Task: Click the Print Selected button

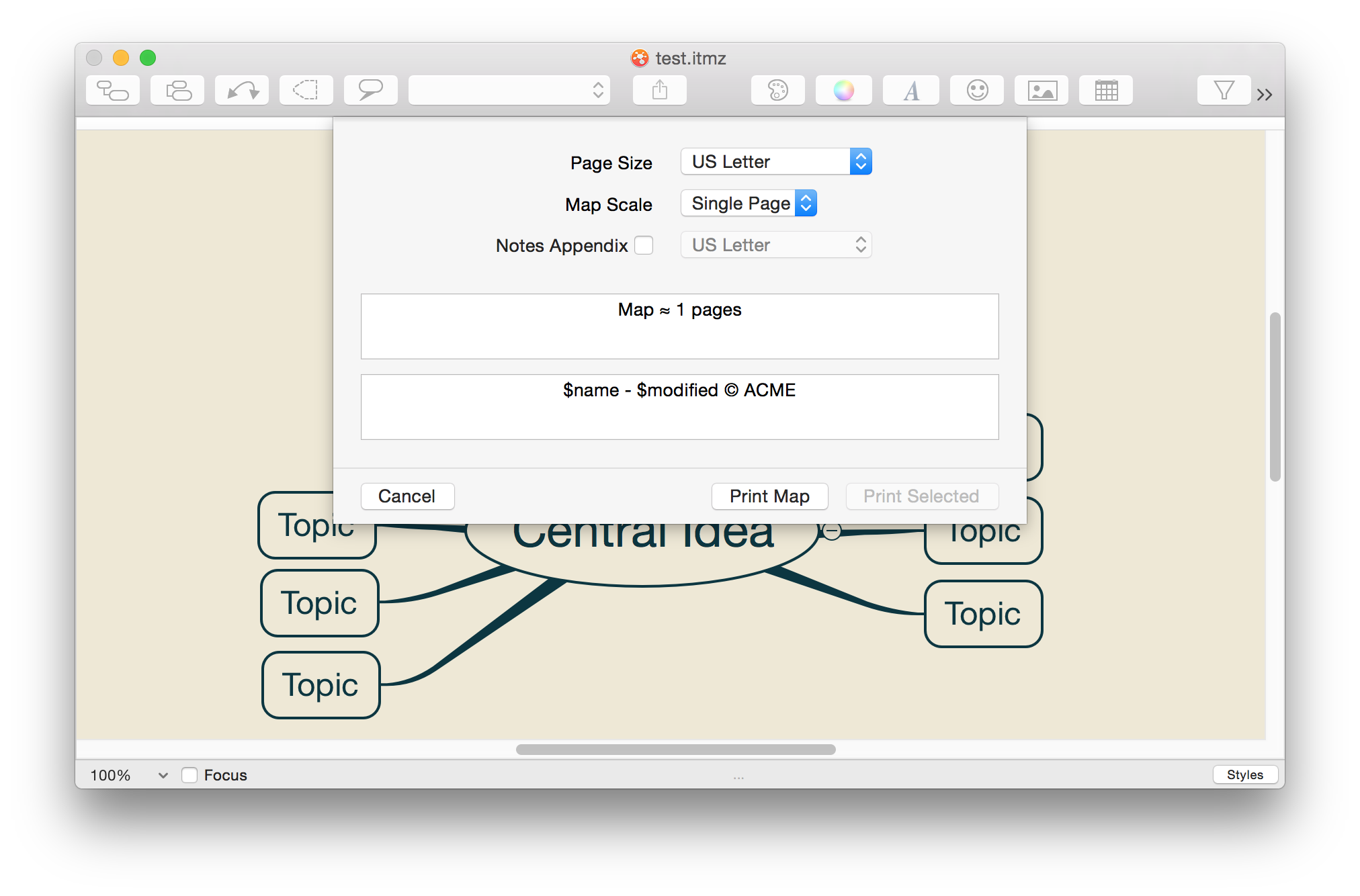Action: (922, 496)
